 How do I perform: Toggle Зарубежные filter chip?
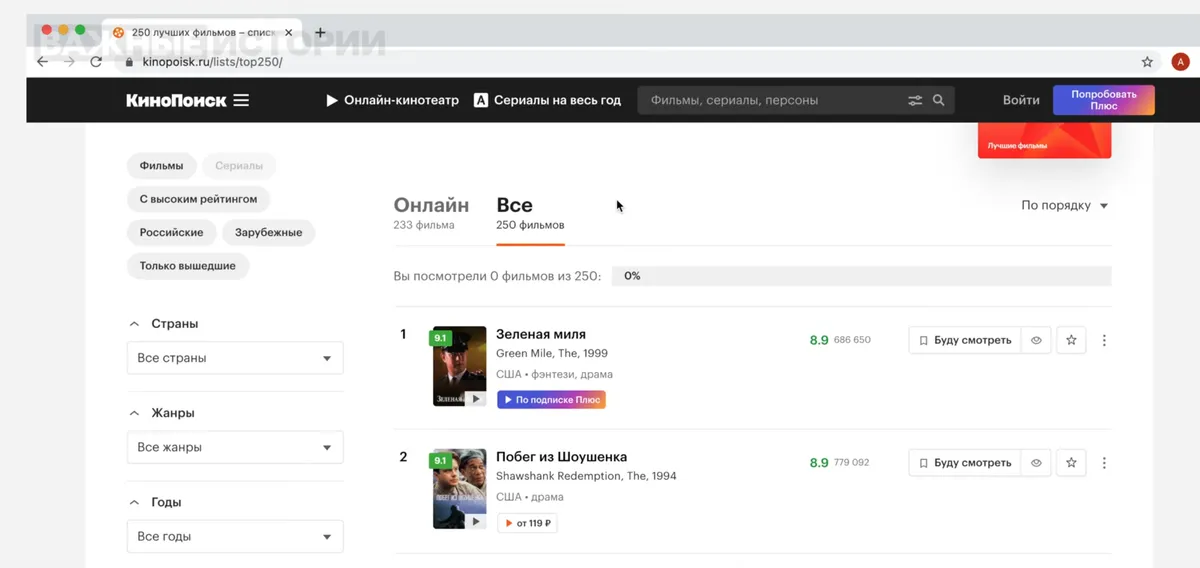tap(269, 232)
